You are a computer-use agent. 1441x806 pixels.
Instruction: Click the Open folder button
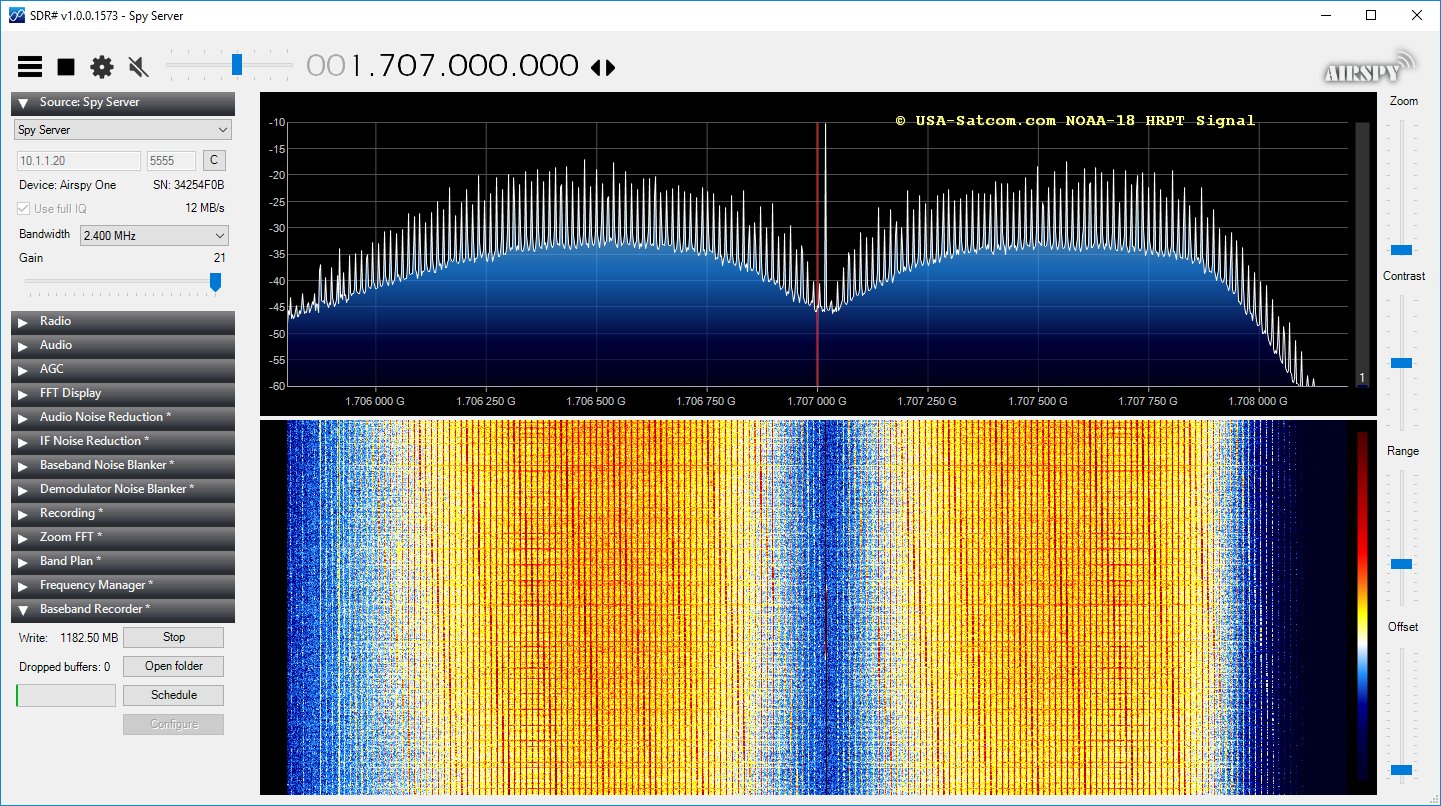coord(173,666)
